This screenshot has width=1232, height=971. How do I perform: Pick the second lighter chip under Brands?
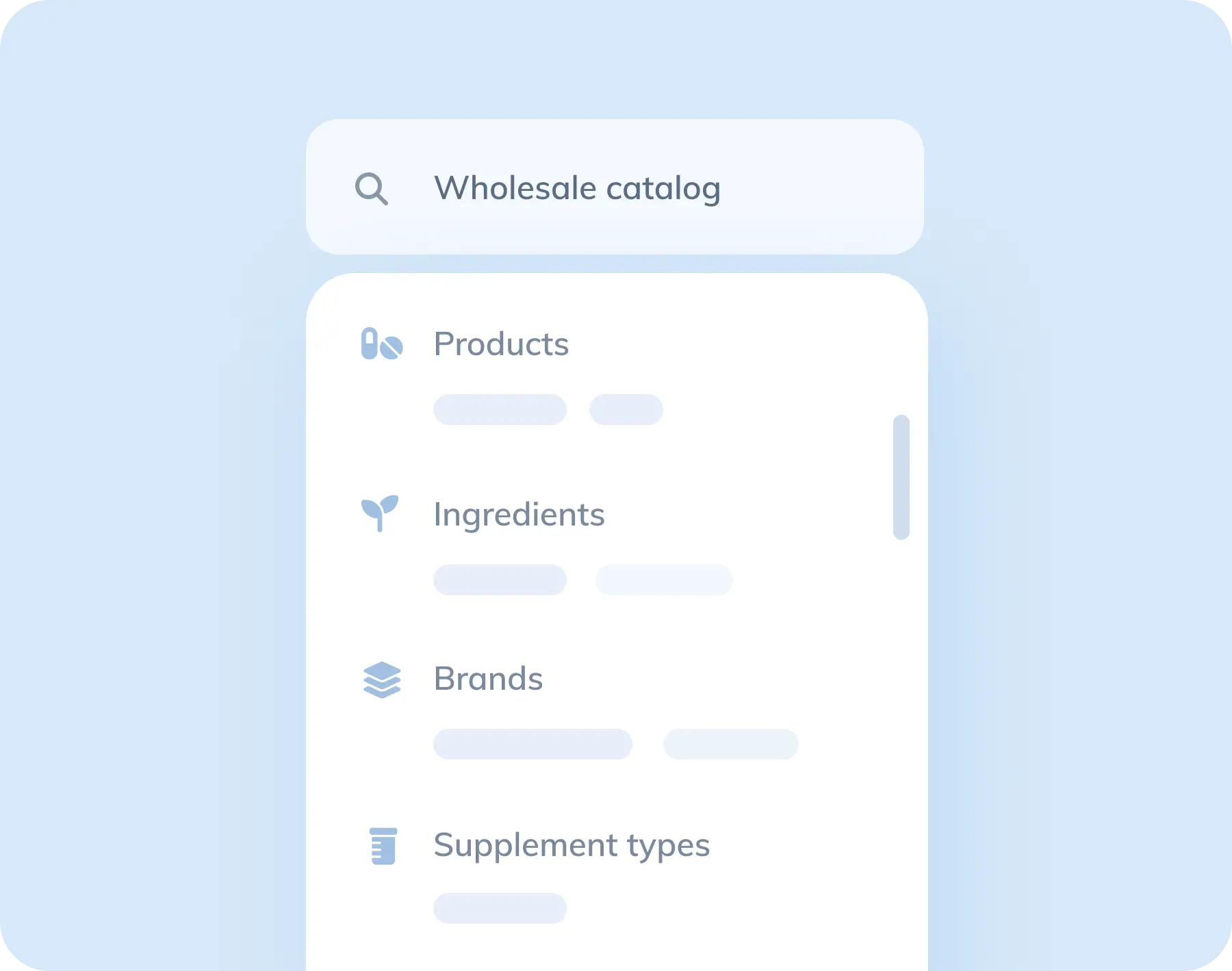click(730, 745)
